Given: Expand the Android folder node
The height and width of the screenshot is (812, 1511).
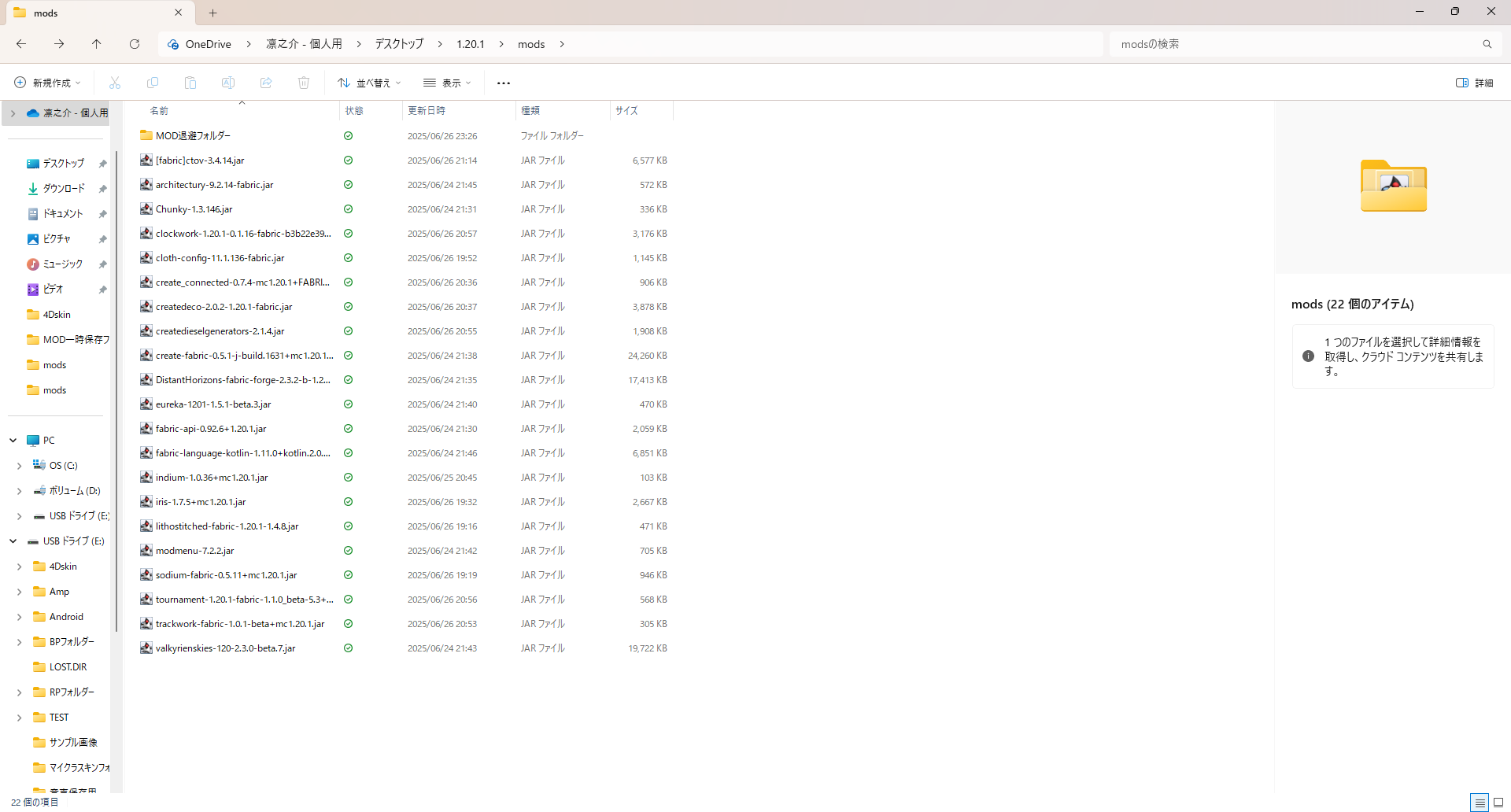Looking at the screenshot, I should [x=20, y=617].
